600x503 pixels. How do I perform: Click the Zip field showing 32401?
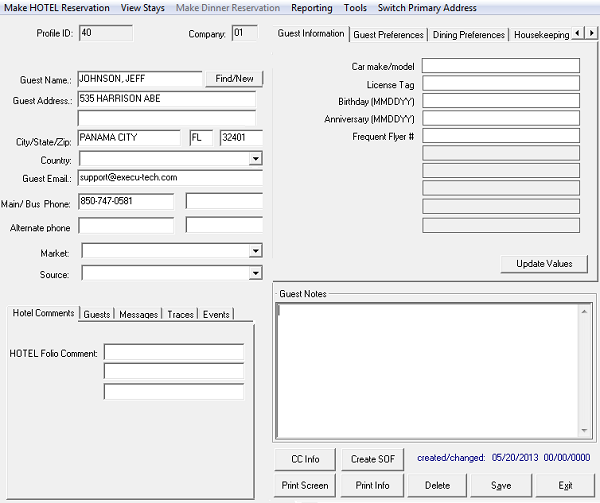[241, 138]
